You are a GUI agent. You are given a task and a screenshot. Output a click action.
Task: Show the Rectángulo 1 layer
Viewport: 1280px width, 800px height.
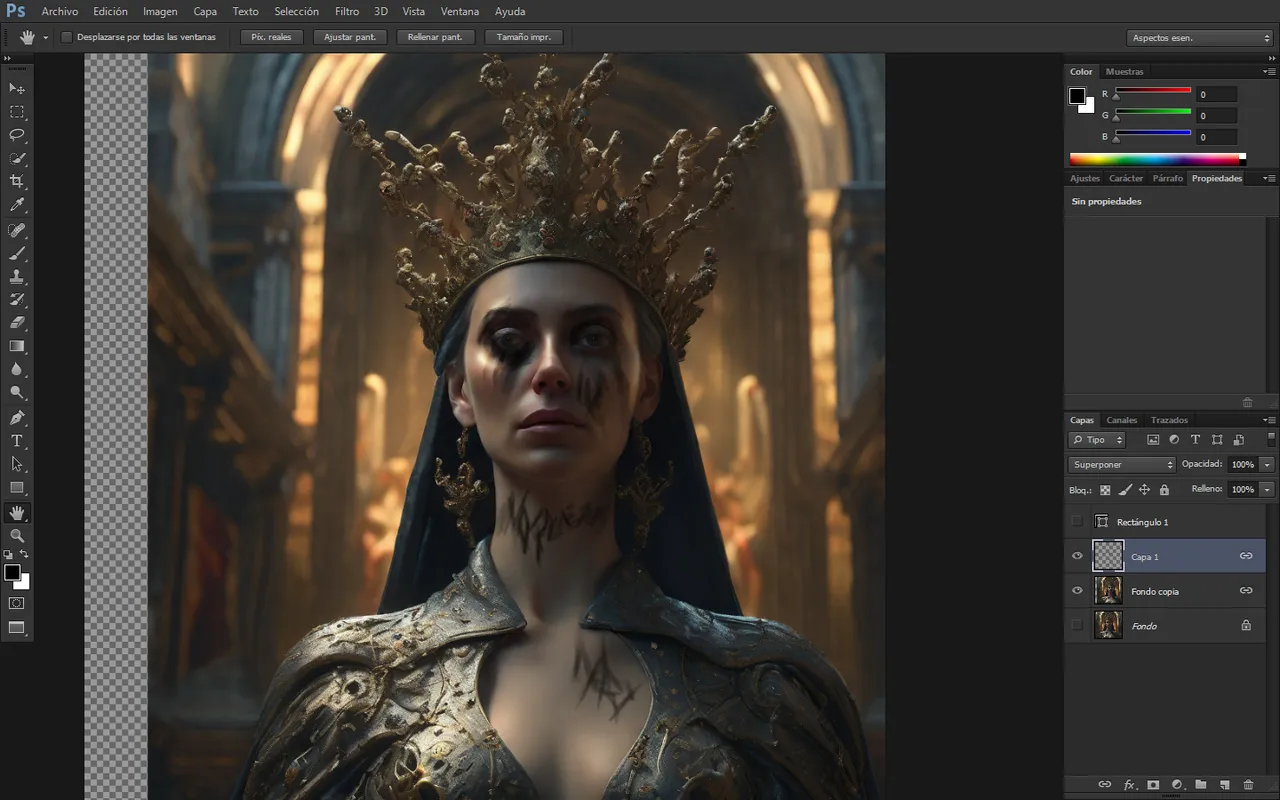(1077, 522)
